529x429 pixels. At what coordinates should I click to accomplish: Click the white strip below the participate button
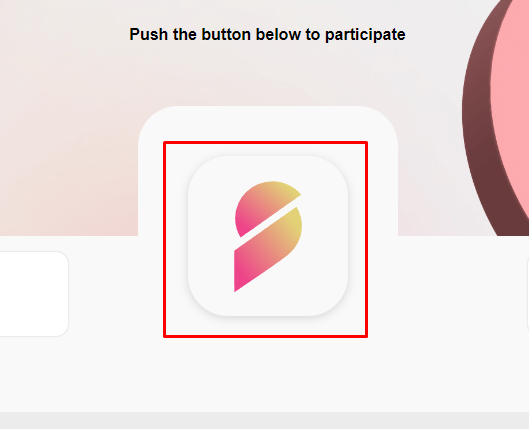(264, 374)
